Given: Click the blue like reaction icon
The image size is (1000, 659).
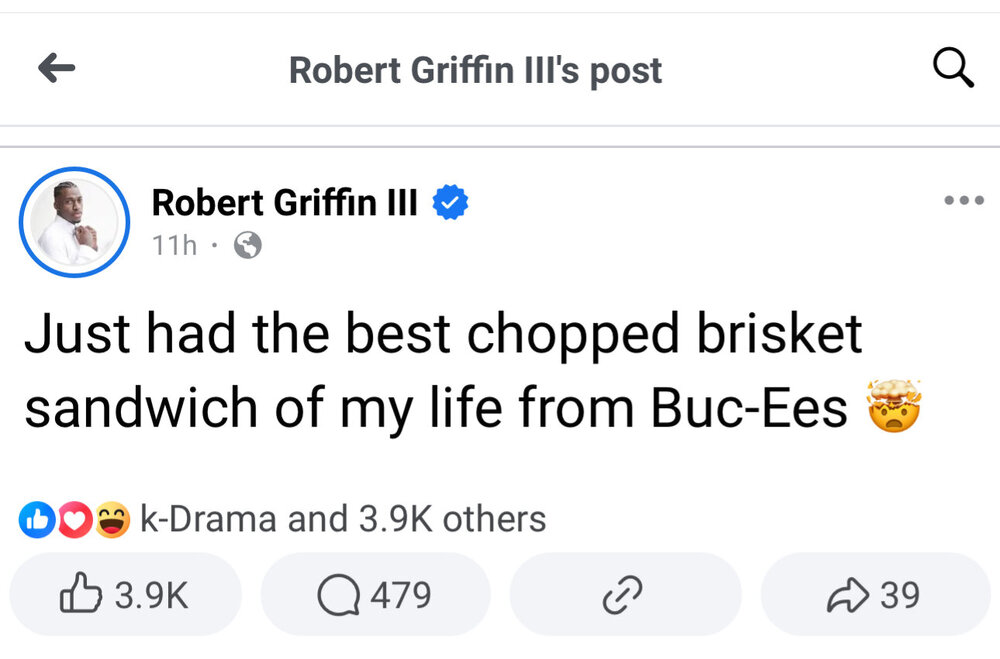Looking at the screenshot, I should [35, 520].
